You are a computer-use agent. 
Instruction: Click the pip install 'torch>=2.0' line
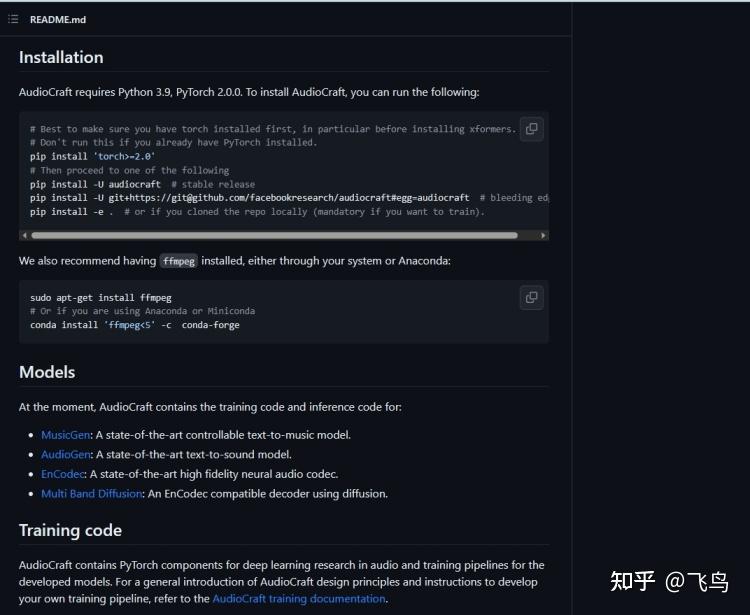(x=92, y=157)
